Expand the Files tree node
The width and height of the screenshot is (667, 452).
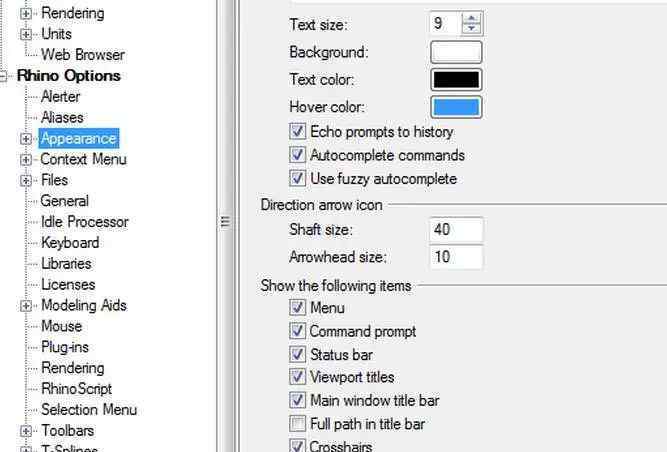[x=26, y=180]
